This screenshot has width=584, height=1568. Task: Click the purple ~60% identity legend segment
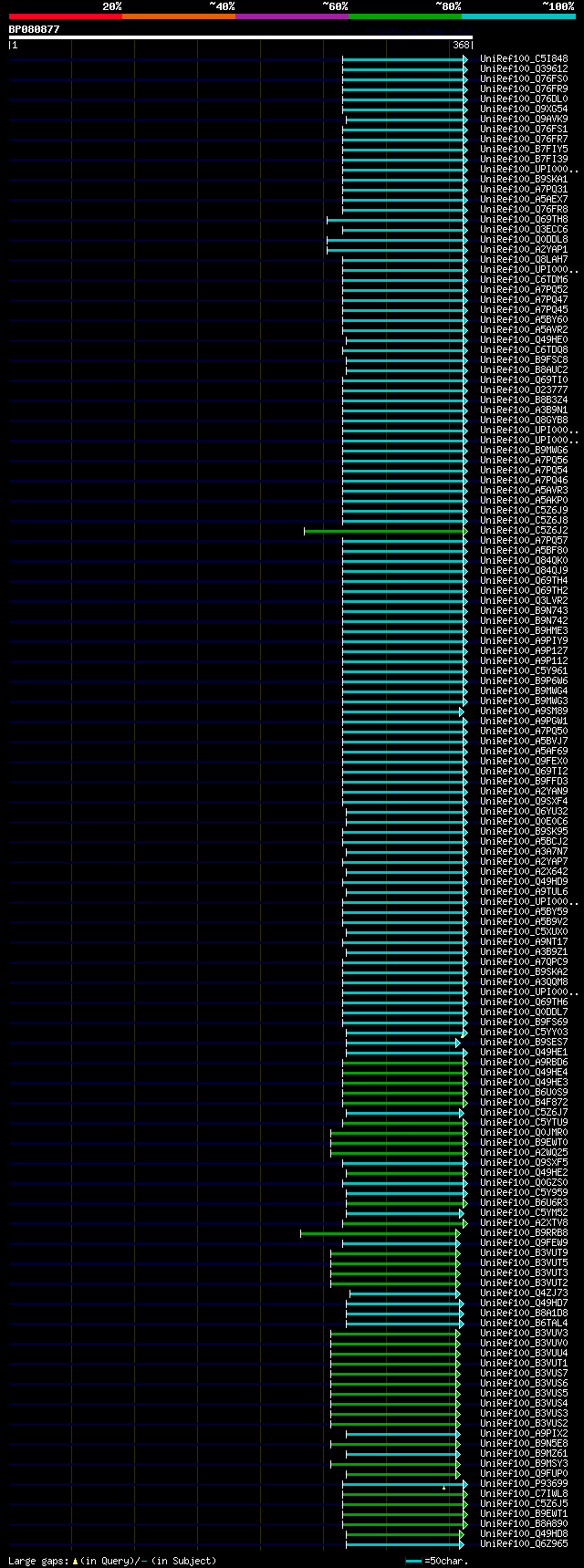point(292,16)
